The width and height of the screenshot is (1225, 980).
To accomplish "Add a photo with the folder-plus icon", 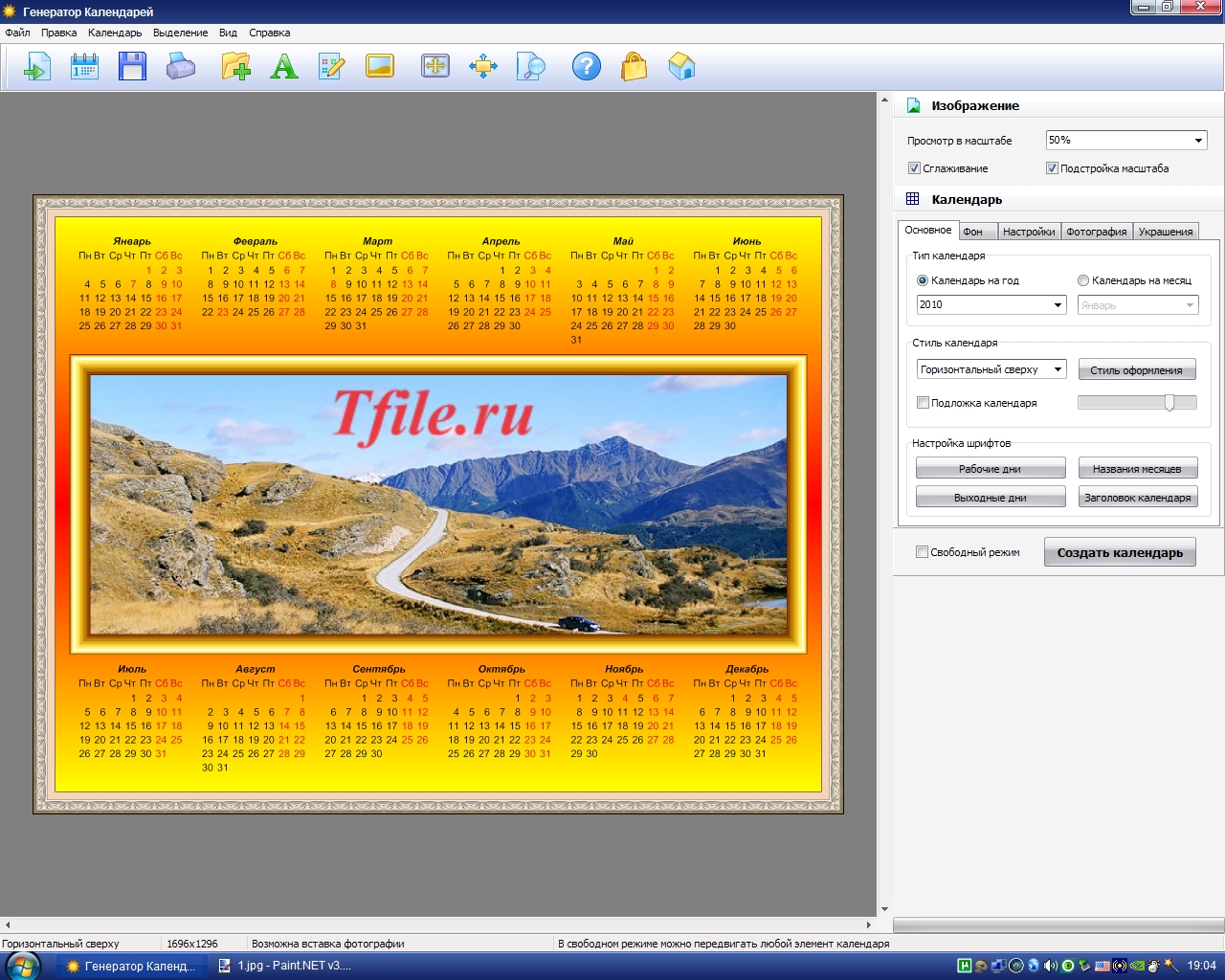I will pos(235,67).
